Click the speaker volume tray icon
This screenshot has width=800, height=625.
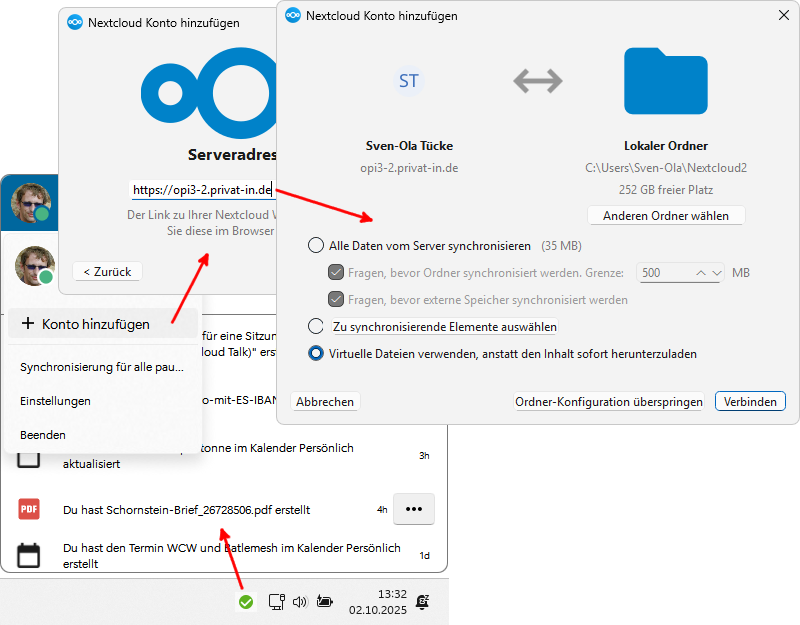300,602
